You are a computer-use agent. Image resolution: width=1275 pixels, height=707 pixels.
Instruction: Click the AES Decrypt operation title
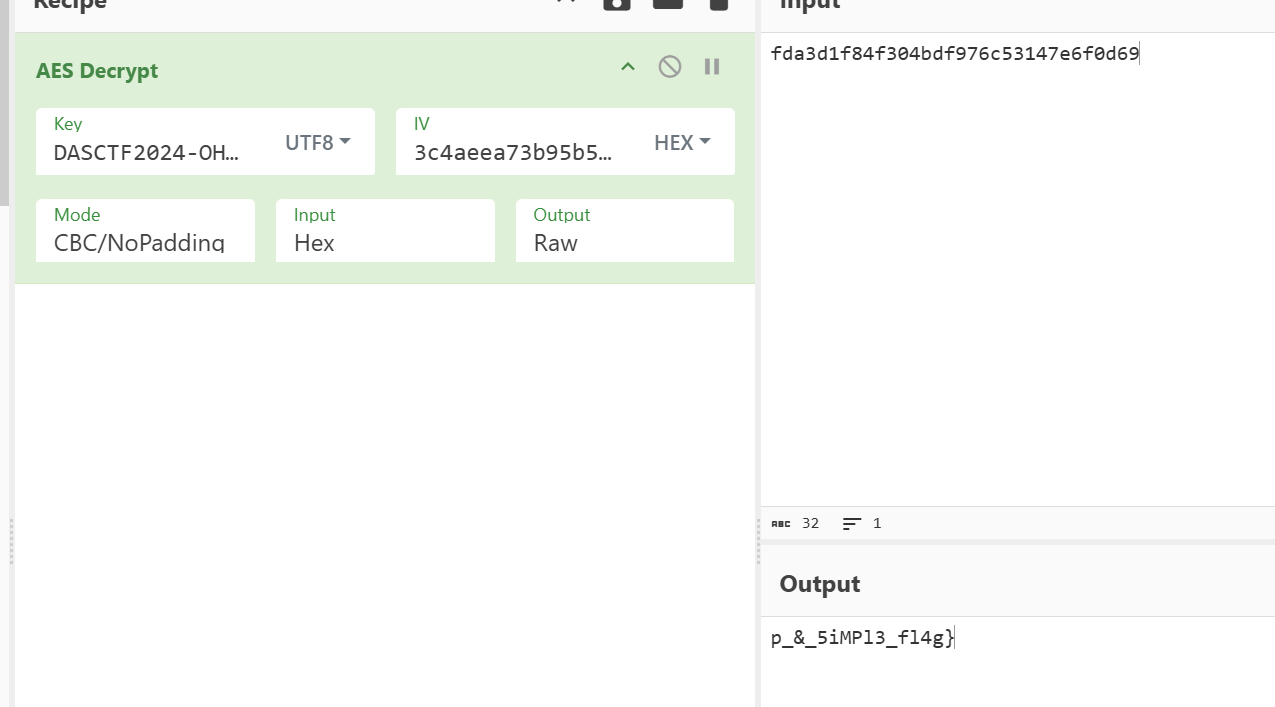97,71
